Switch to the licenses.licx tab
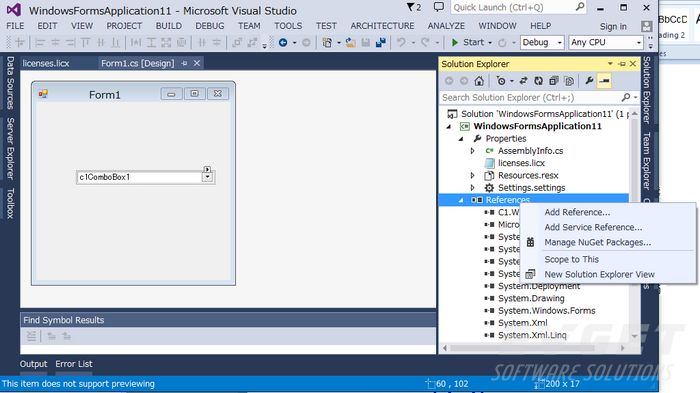This screenshot has height=393, width=700. [46, 63]
